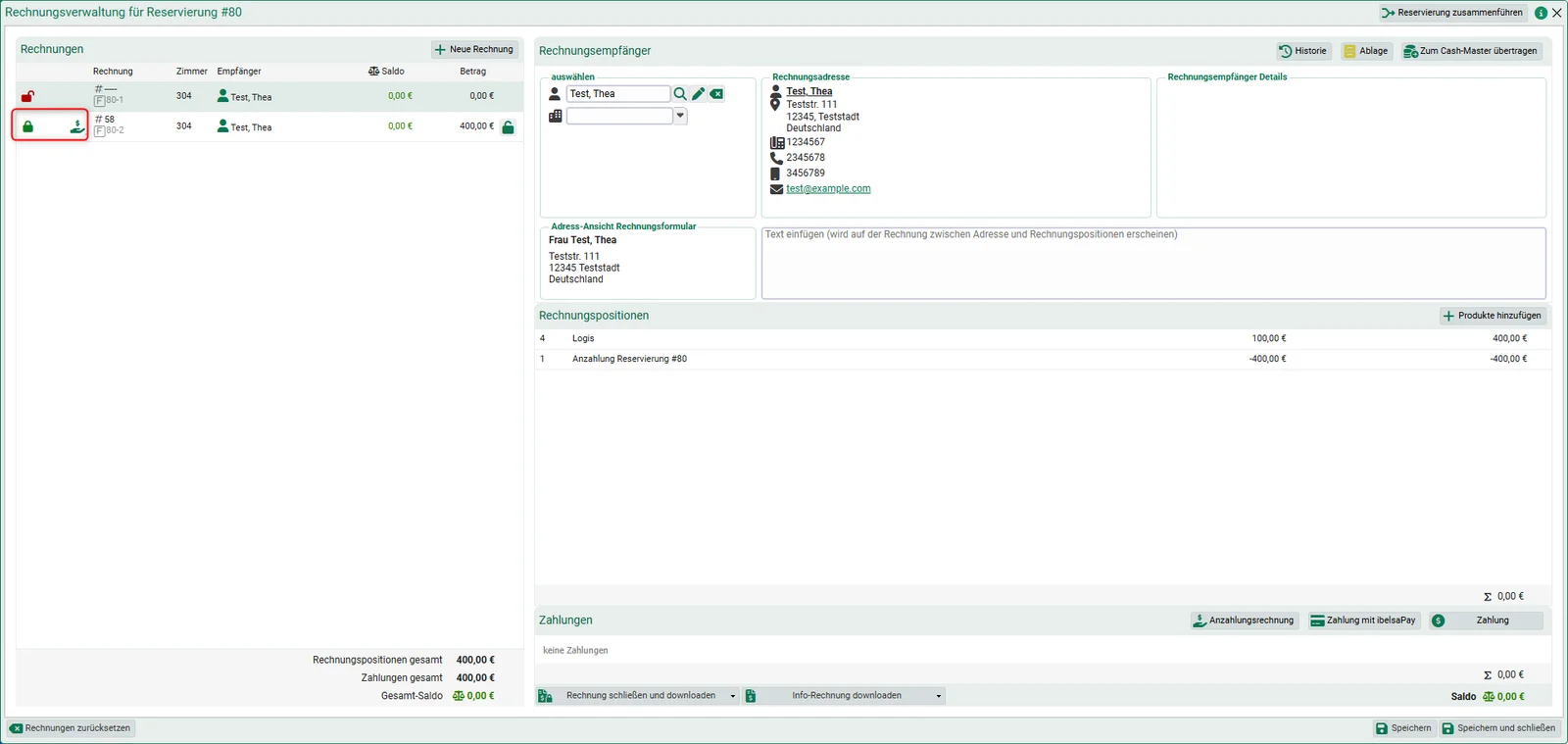Click the Speichern button
Viewport: 1568px width, 744px height.
tap(1403, 728)
